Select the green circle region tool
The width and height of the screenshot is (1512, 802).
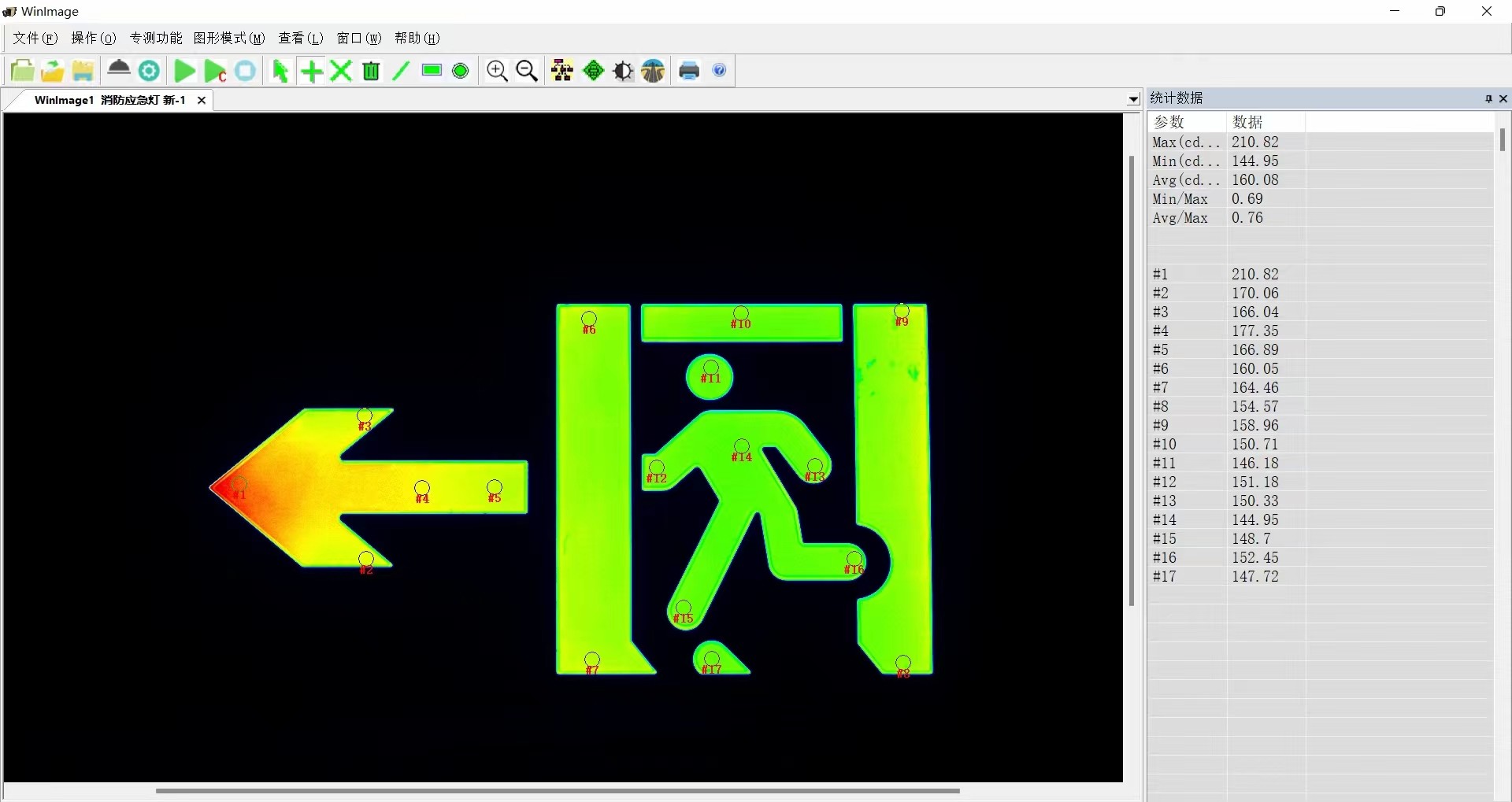[461, 71]
